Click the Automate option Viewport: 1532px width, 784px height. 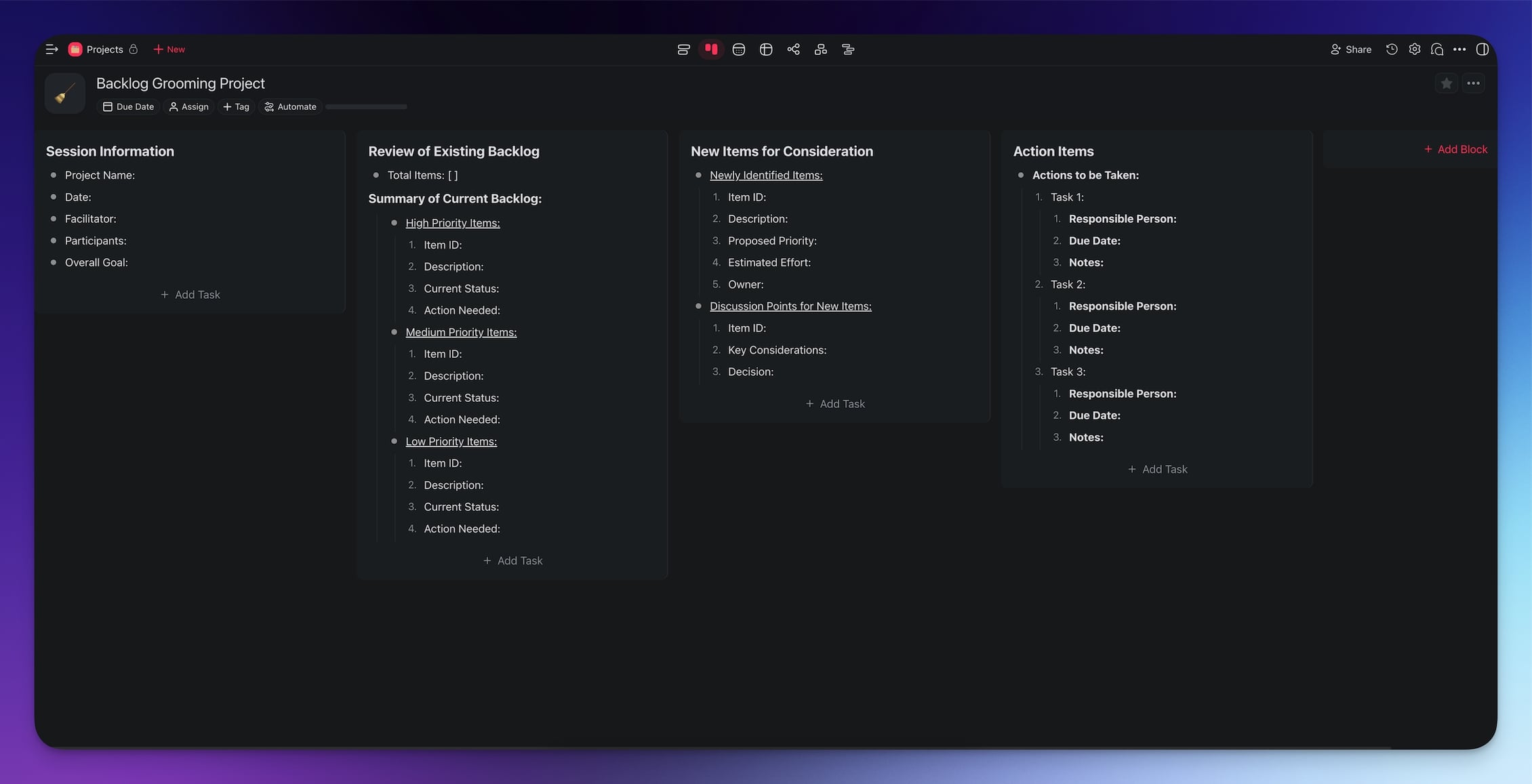[290, 107]
